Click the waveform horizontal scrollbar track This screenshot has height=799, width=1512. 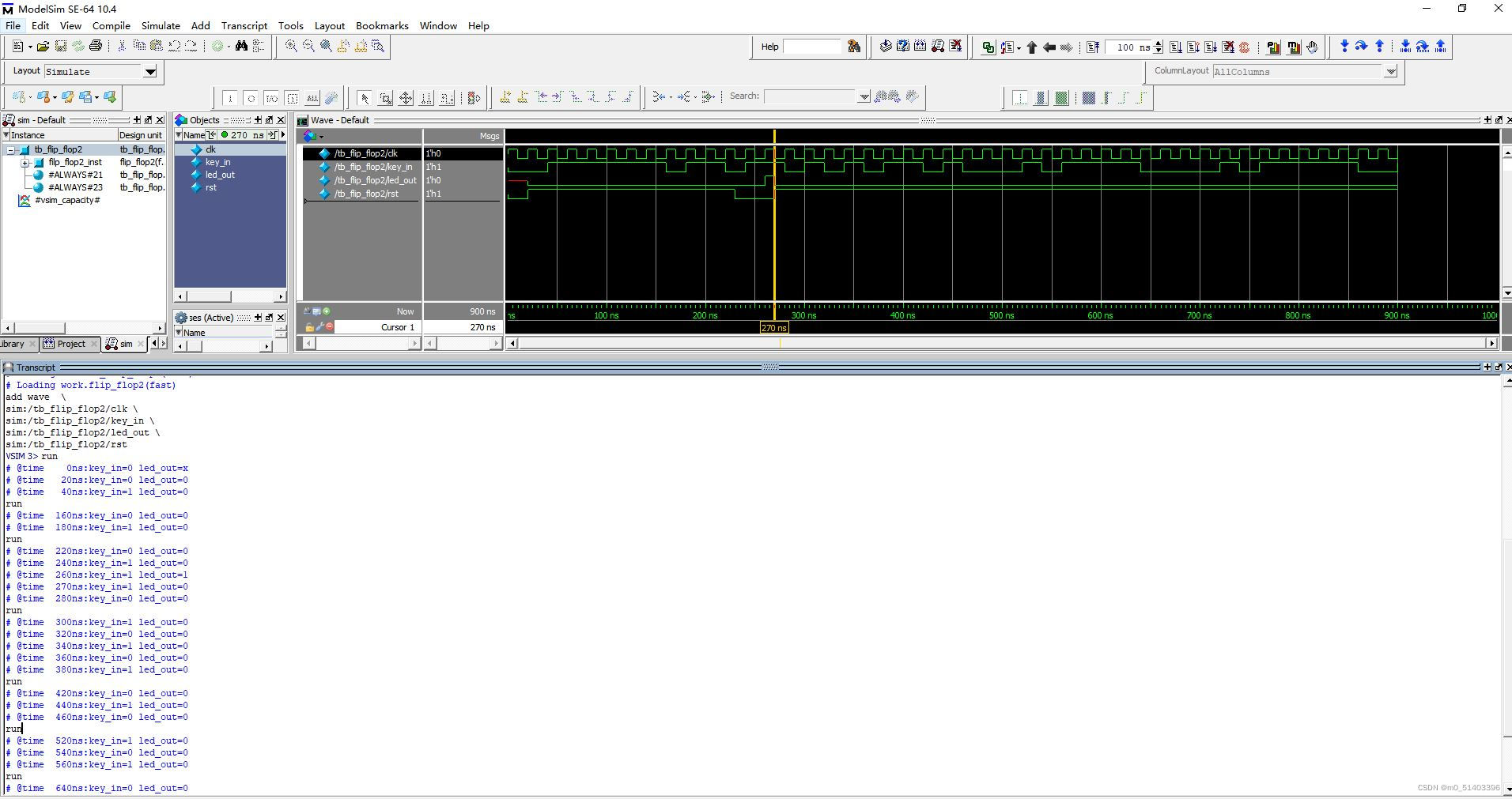click(1001, 343)
